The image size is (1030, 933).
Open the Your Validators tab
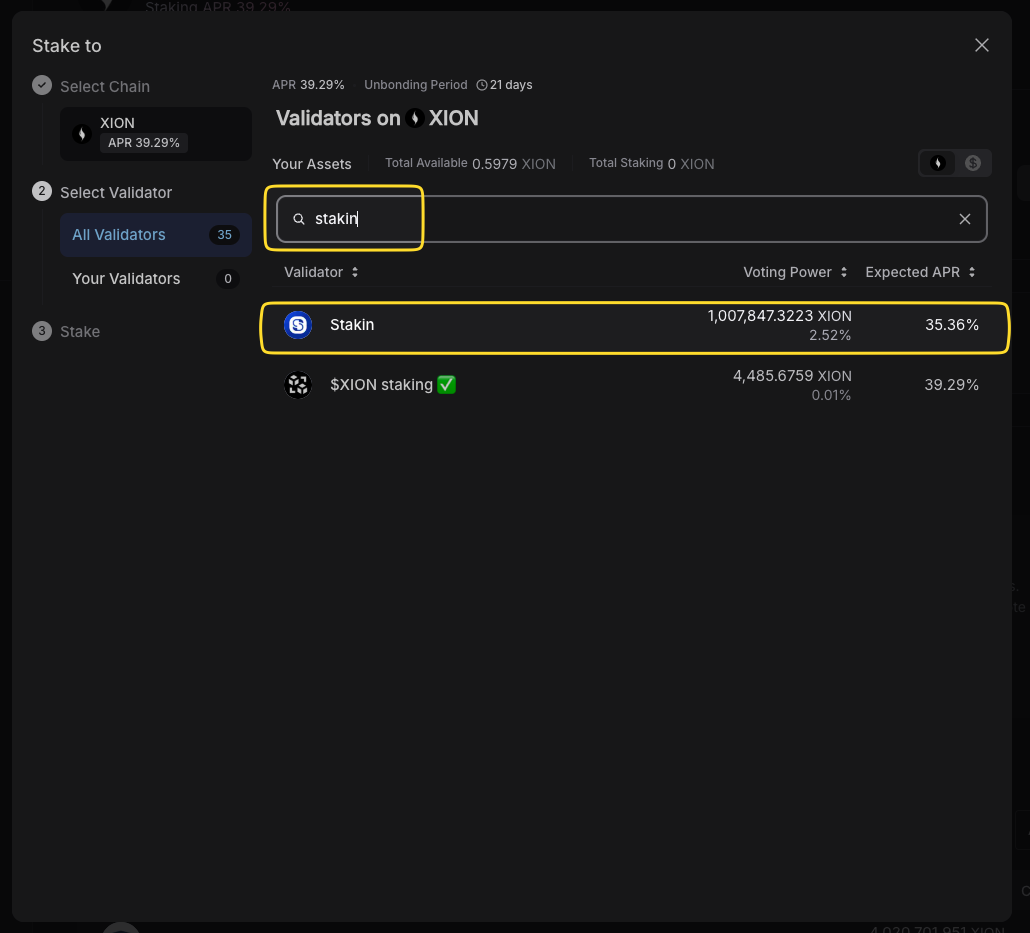(156, 279)
